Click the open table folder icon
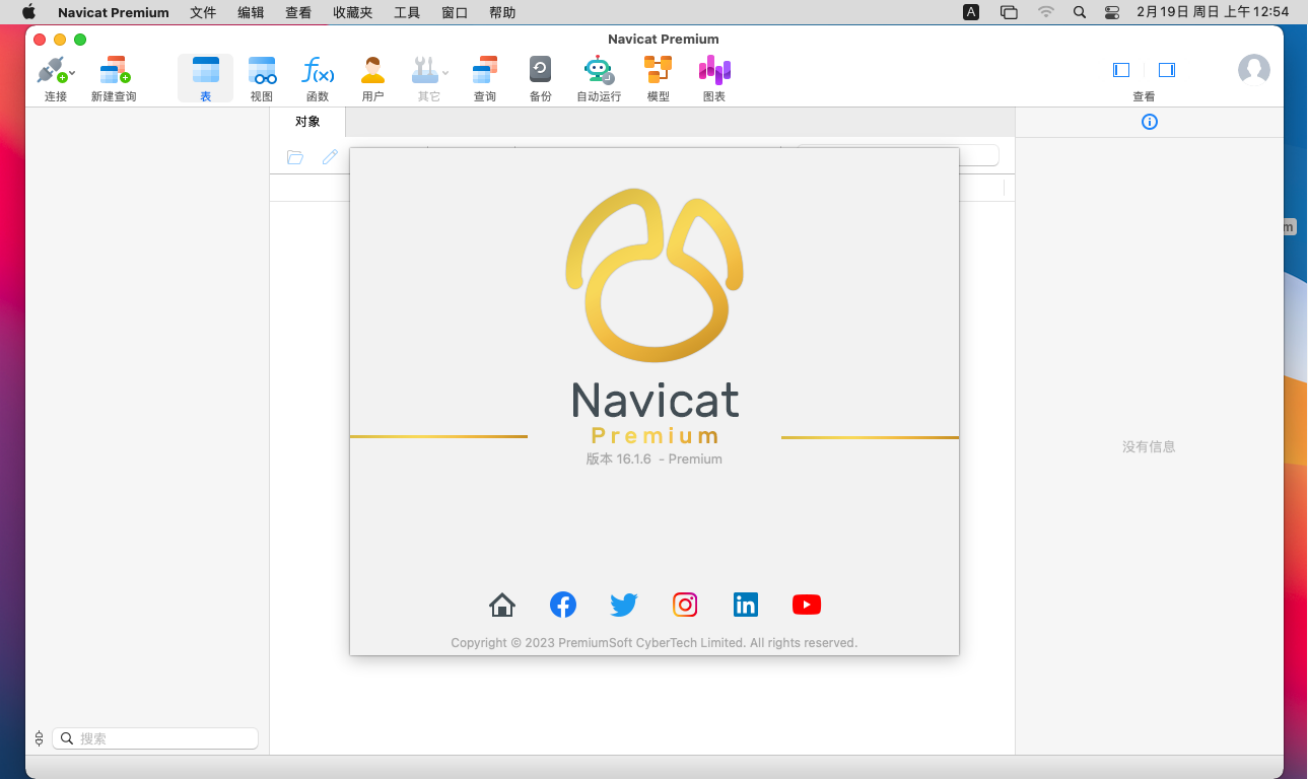The width and height of the screenshot is (1308, 779). [295, 157]
